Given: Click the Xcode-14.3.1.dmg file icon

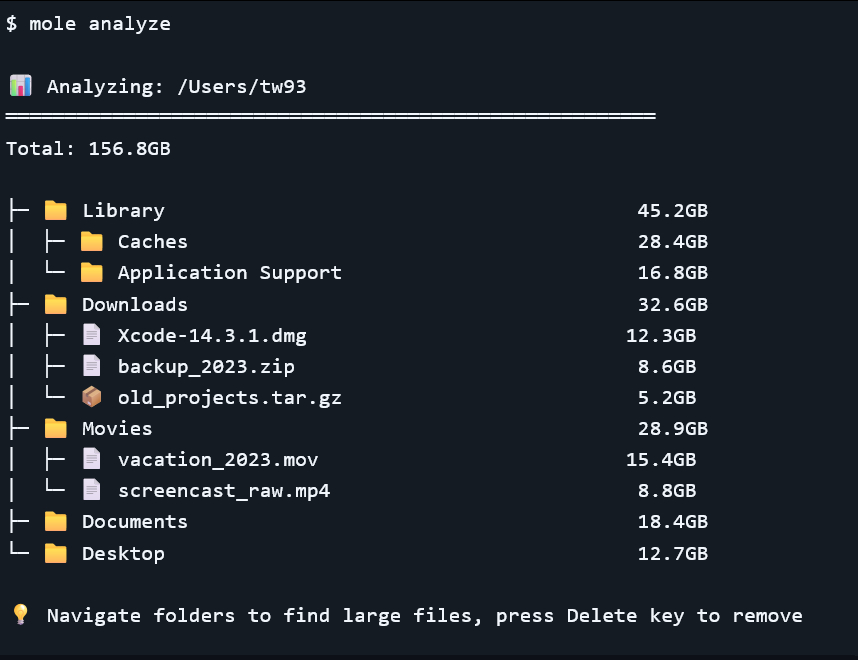Looking at the screenshot, I should click(x=92, y=335).
